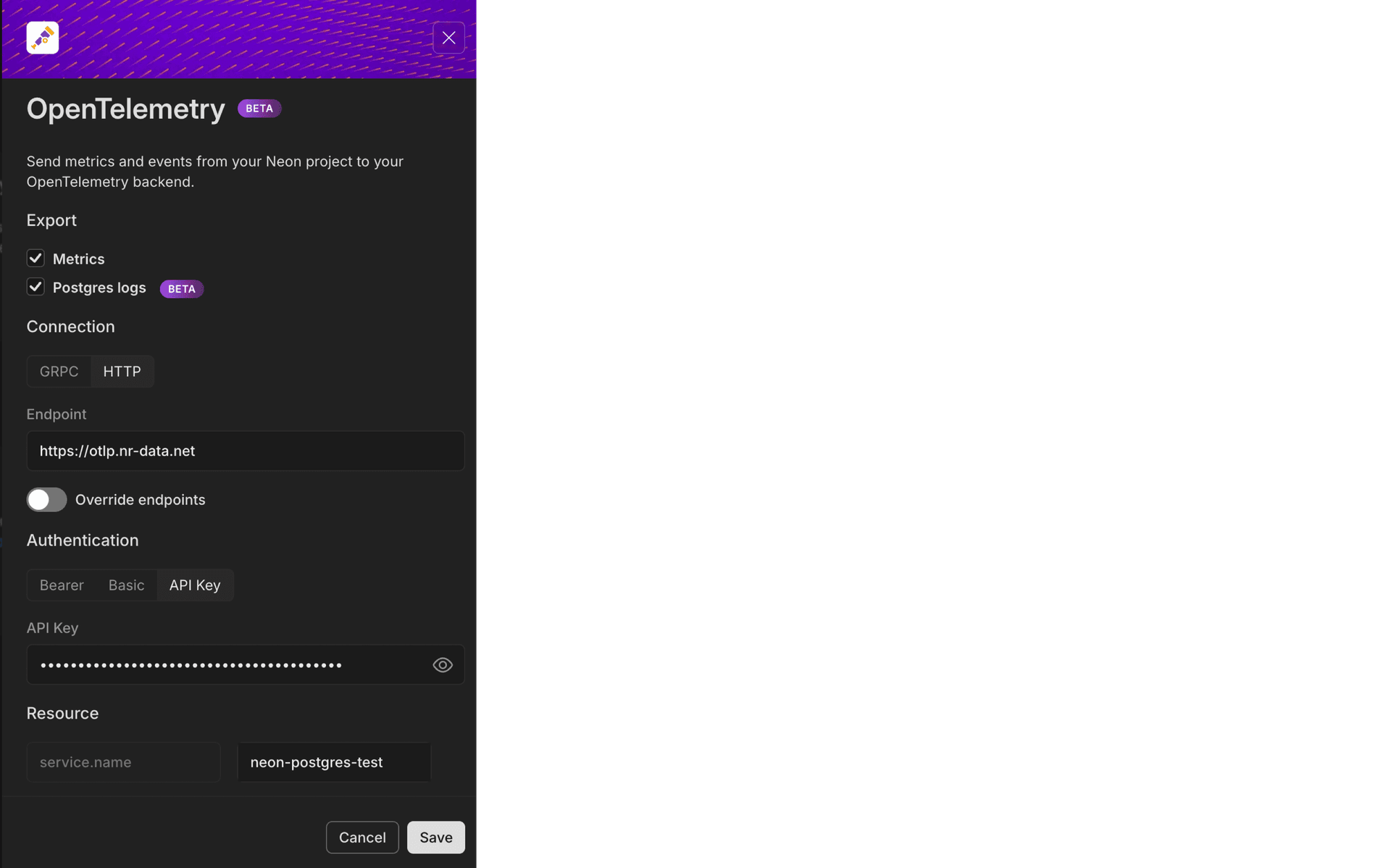Image resolution: width=1391 pixels, height=868 pixels.
Task: Choose Bearer authentication
Action: [62, 585]
